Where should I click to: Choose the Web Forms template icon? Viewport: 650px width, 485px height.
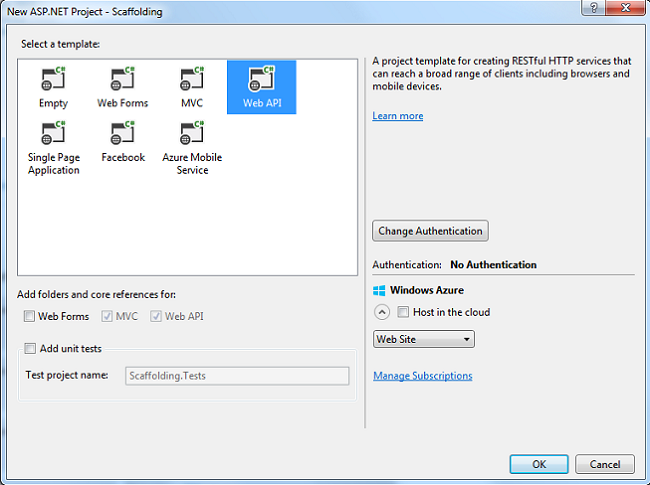pos(123,79)
